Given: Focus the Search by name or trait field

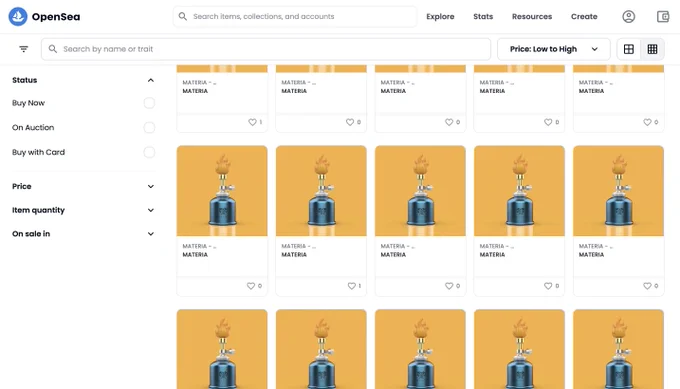Looking at the screenshot, I should tap(266, 49).
